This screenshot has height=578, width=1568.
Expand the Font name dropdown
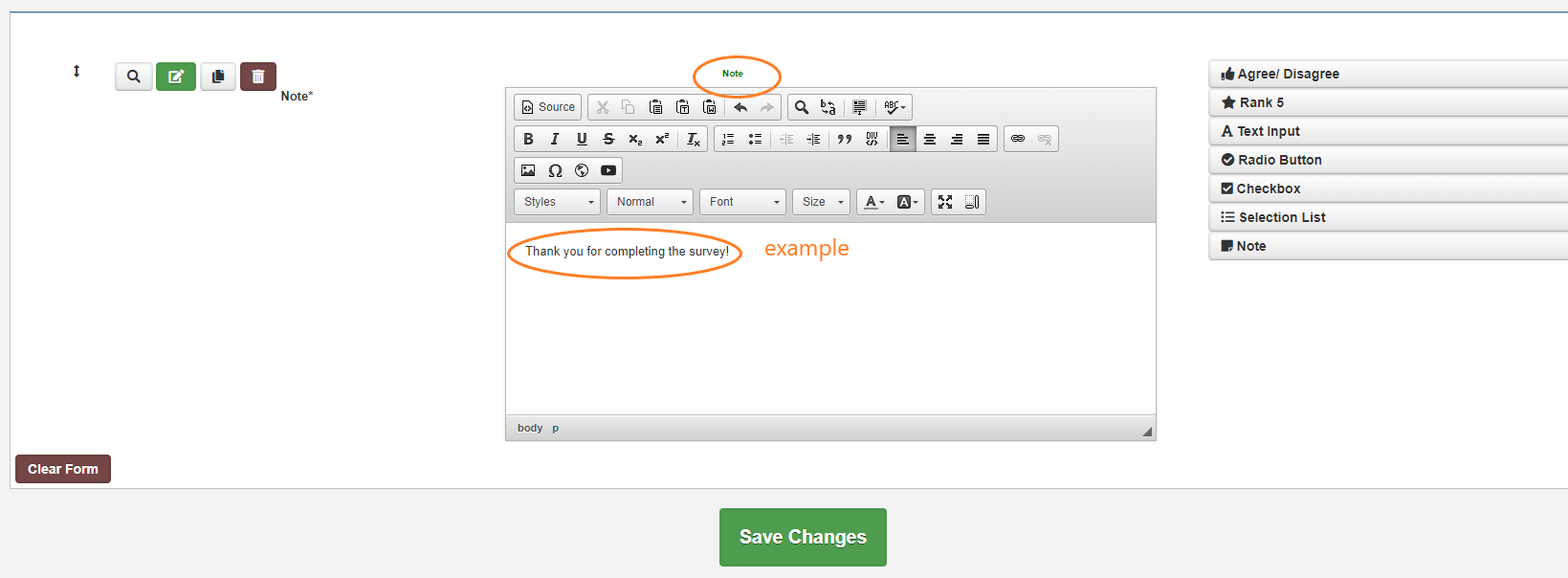(743, 202)
